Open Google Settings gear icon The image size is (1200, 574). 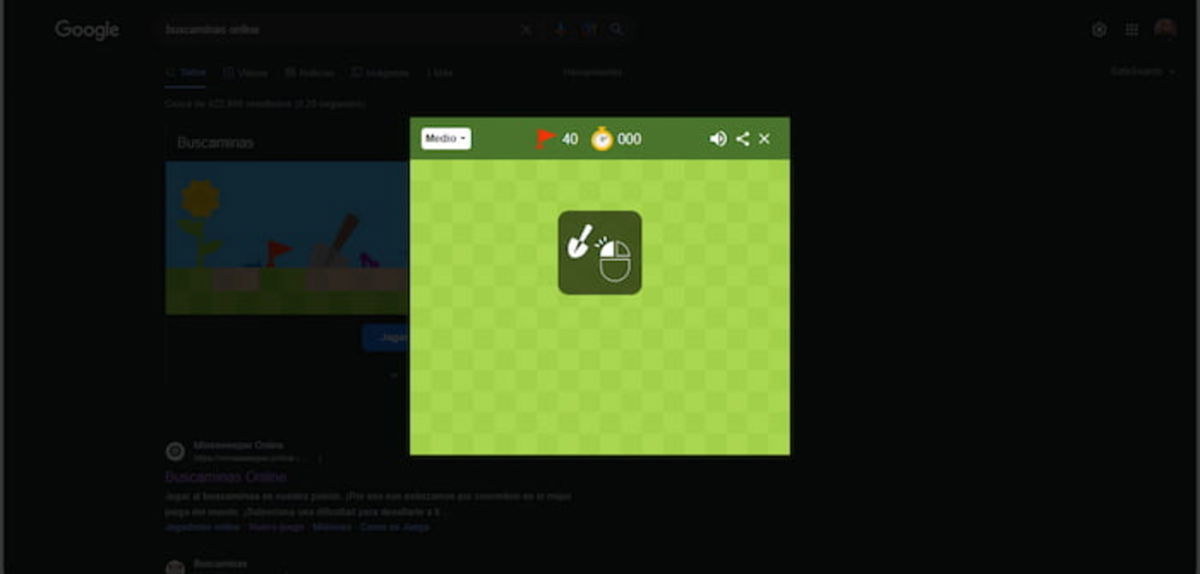point(1099,30)
